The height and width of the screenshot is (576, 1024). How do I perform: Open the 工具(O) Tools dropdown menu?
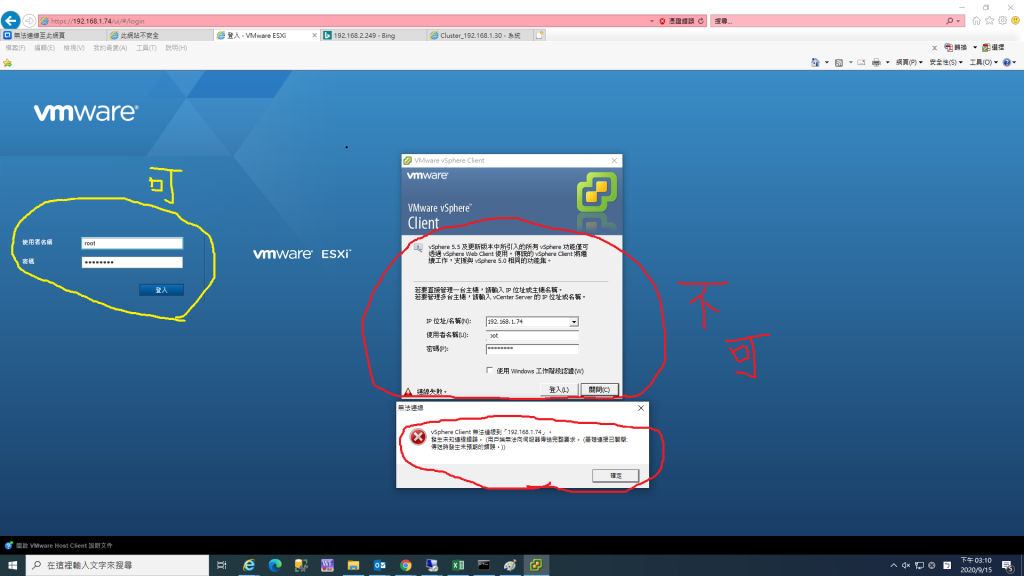[x=984, y=63]
